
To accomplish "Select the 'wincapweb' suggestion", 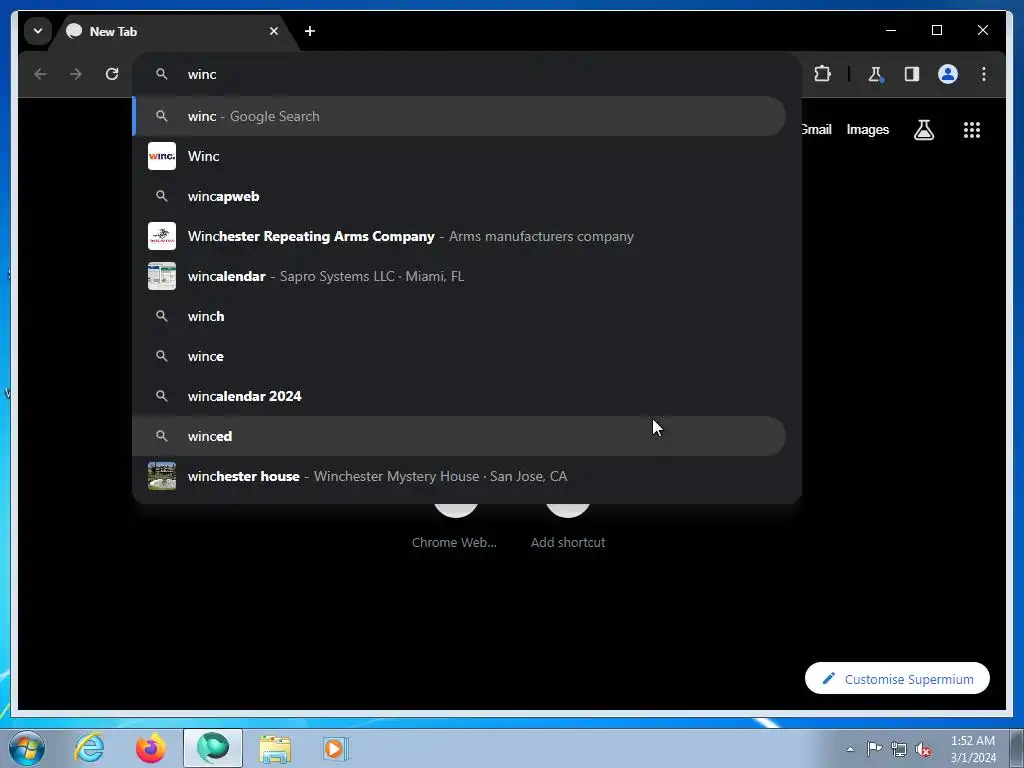I will coord(459,197).
